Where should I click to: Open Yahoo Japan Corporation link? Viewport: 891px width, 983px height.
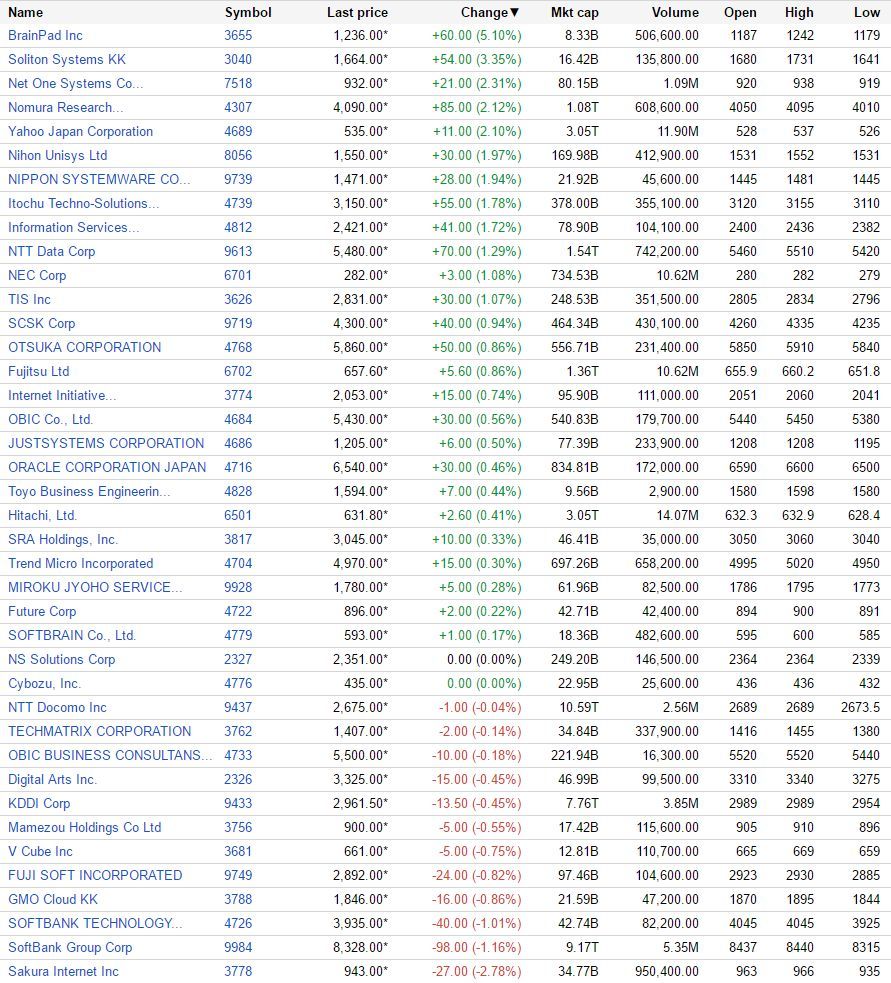point(80,132)
